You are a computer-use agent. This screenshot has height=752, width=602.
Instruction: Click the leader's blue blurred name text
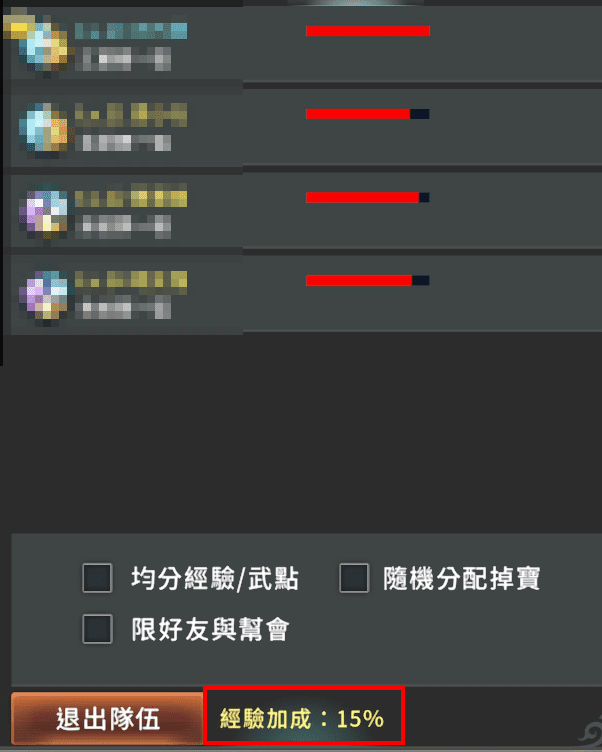coord(130,31)
